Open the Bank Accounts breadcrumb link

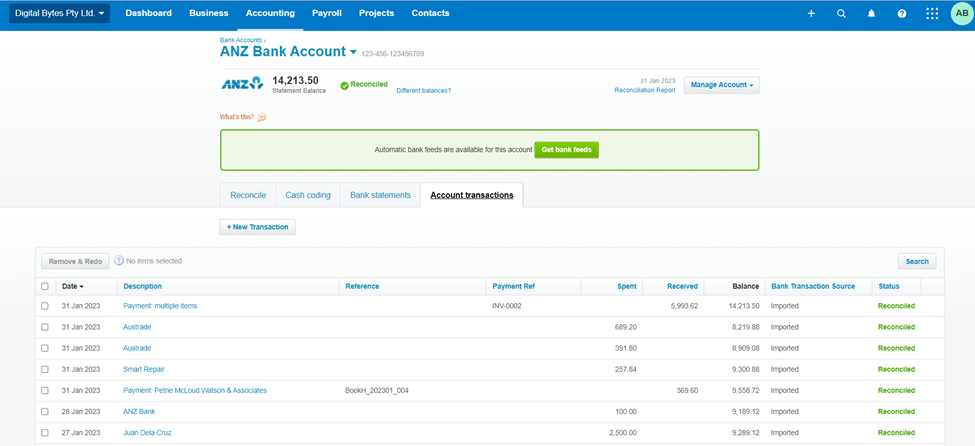(241, 40)
